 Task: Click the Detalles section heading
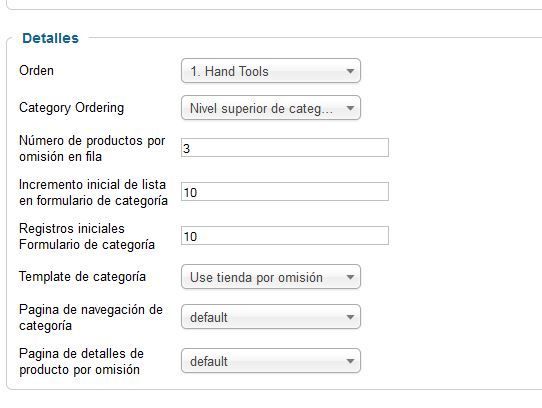tap(50, 38)
